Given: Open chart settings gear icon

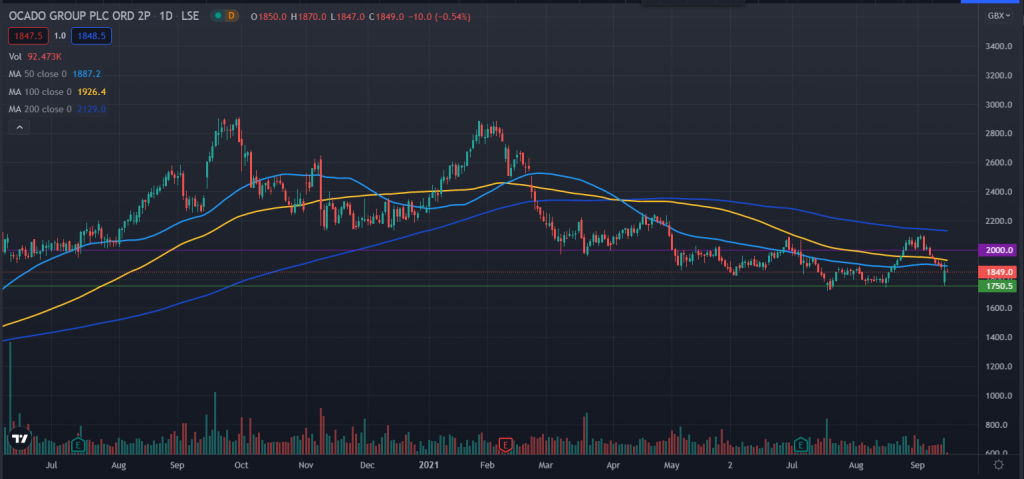Looking at the screenshot, I should (998, 465).
